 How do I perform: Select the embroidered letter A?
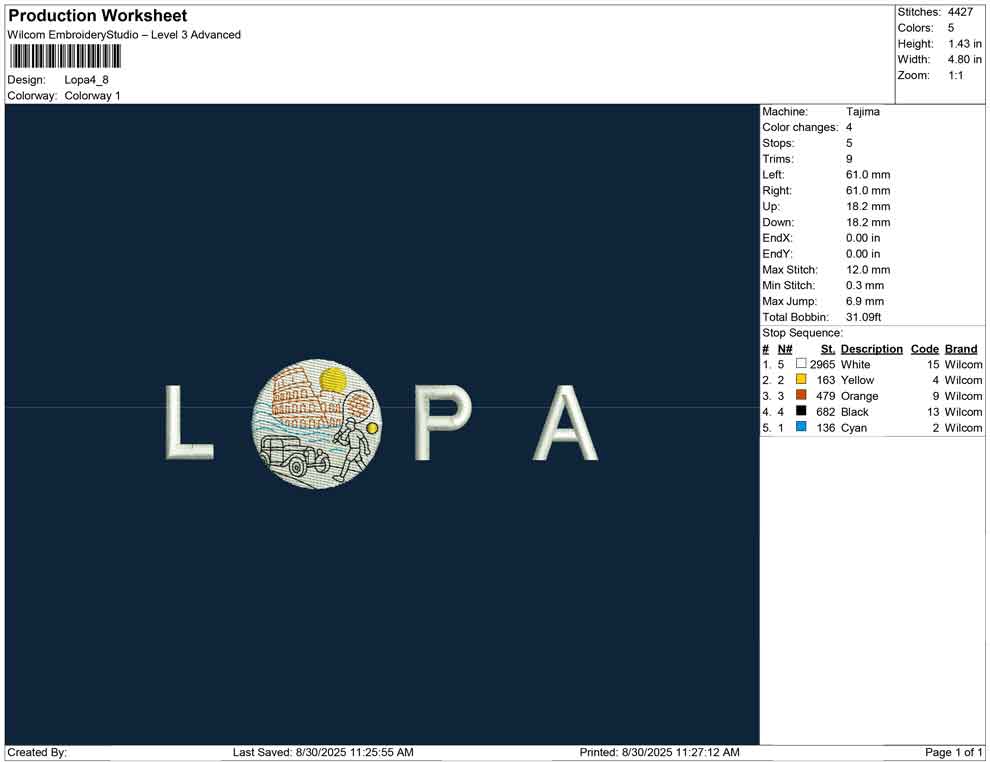567,422
